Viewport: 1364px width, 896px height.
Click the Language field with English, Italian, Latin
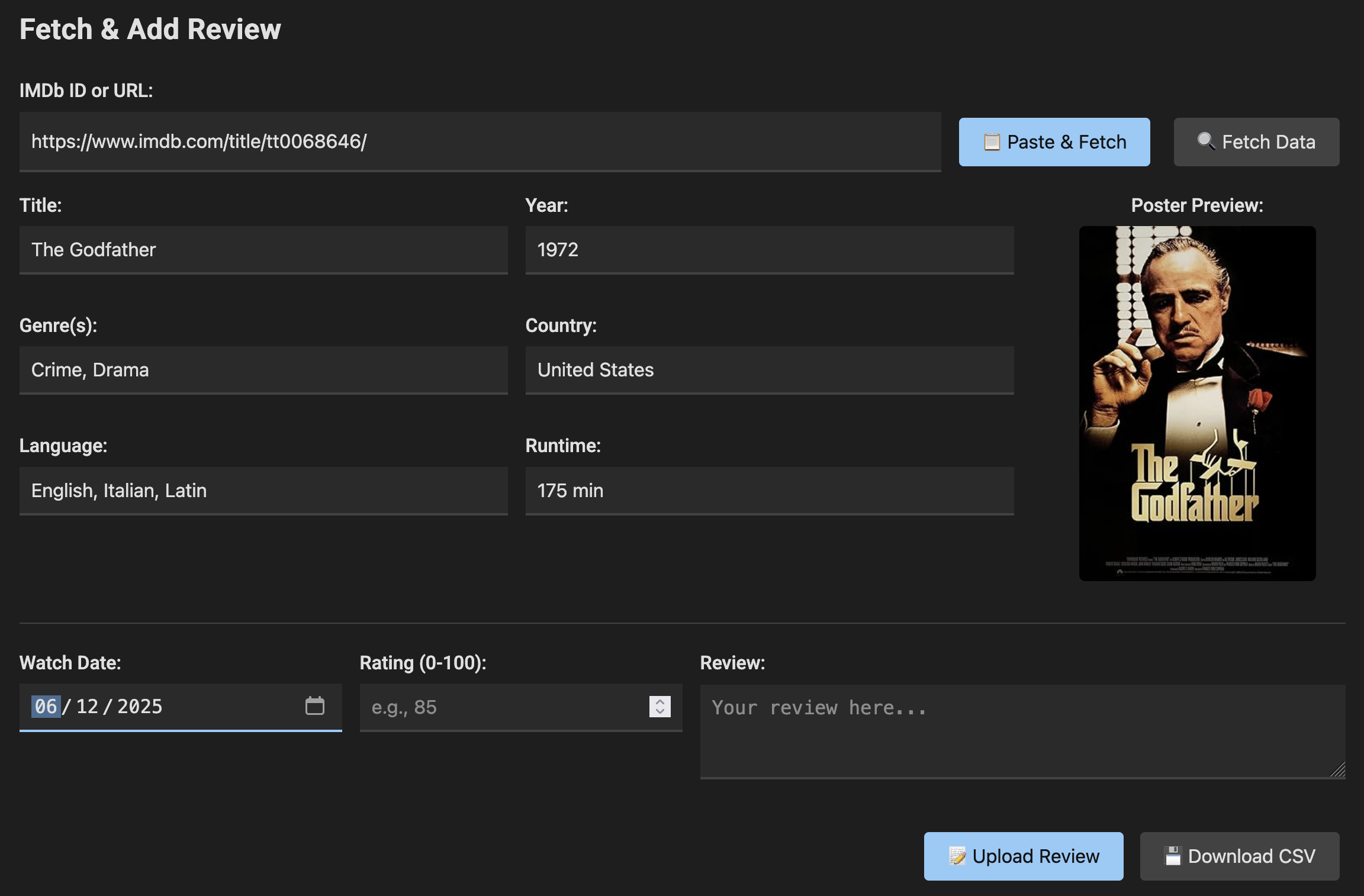pos(263,491)
